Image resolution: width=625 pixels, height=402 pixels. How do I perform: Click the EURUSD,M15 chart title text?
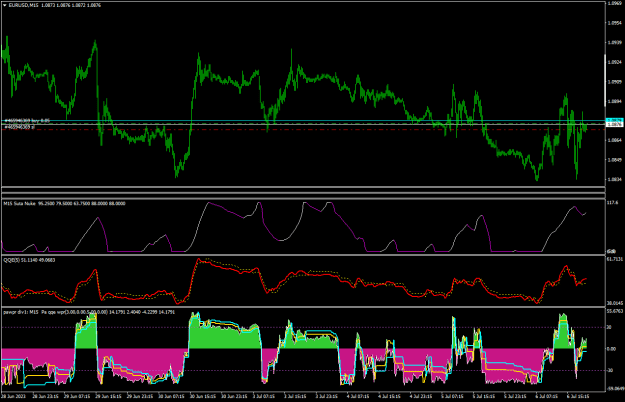coord(23,6)
